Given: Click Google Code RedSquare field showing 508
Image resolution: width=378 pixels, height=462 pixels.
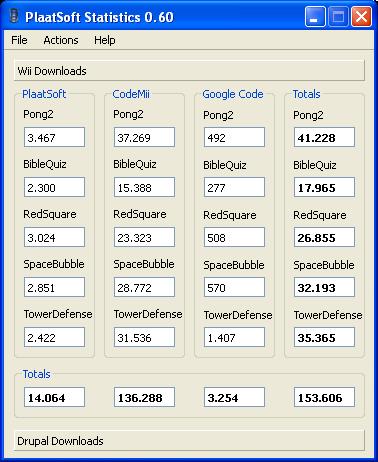Looking at the screenshot, I should tap(234, 237).
